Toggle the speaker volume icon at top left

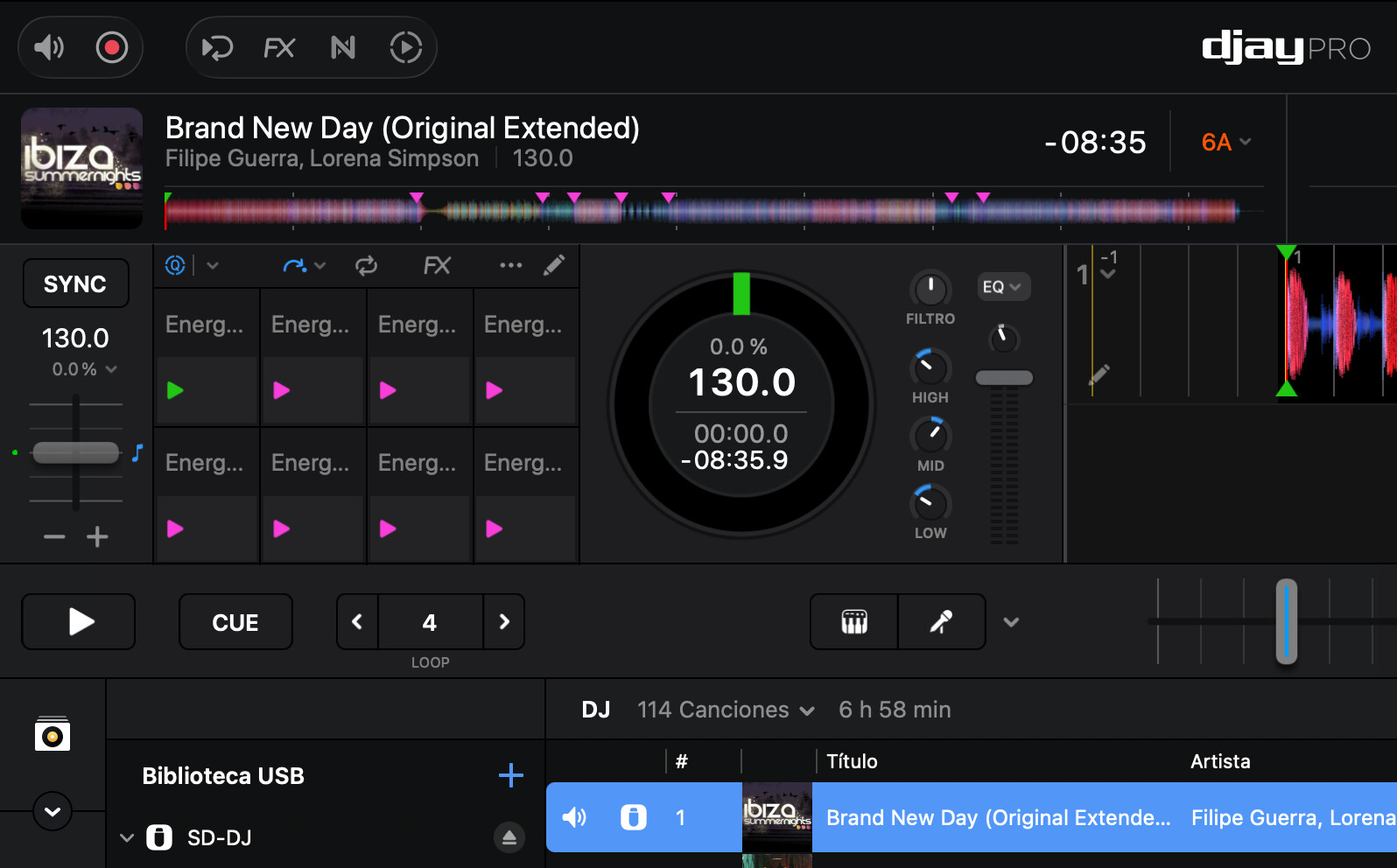pos(49,47)
